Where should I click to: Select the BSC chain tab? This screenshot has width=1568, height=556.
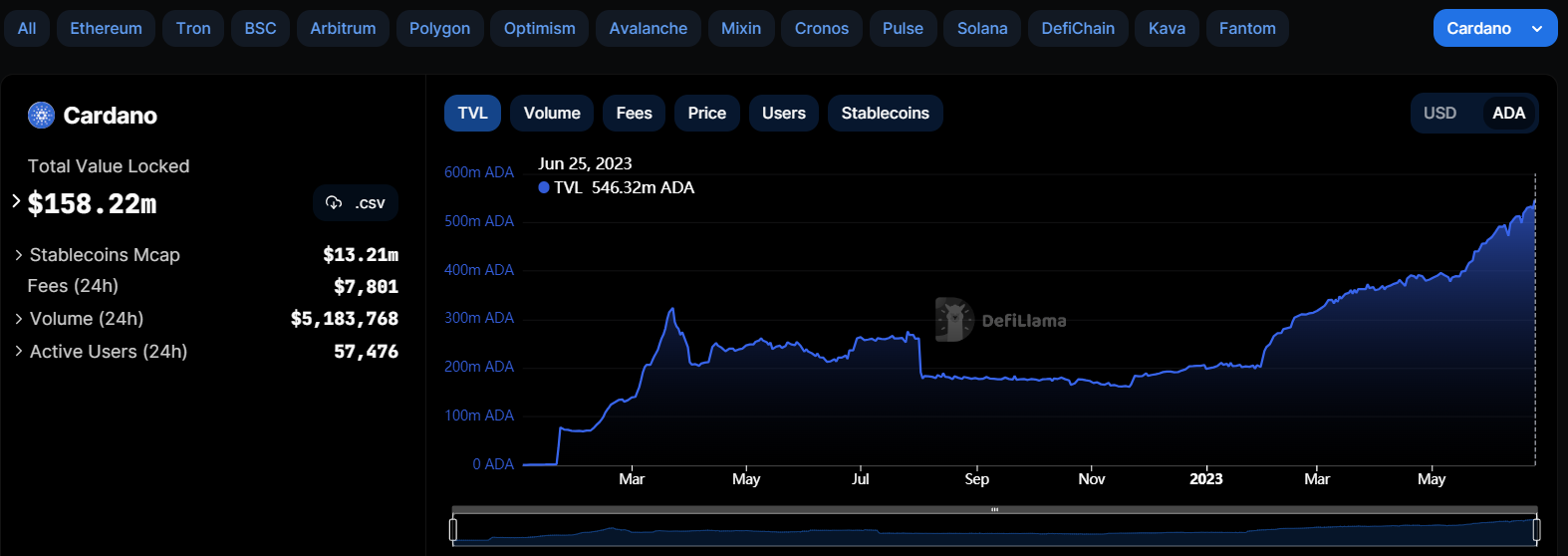tap(260, 28)
